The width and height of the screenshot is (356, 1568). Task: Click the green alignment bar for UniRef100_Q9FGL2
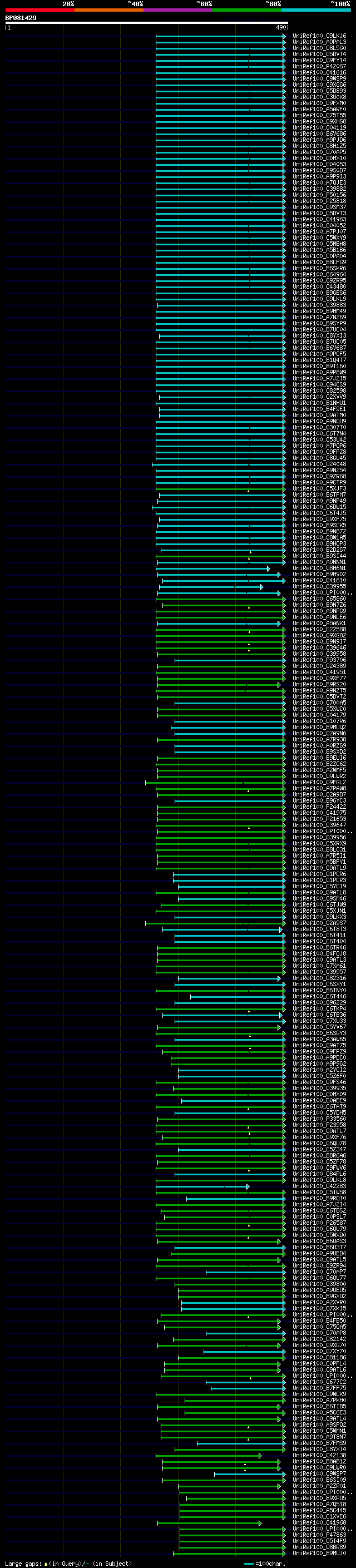(215, 782)
